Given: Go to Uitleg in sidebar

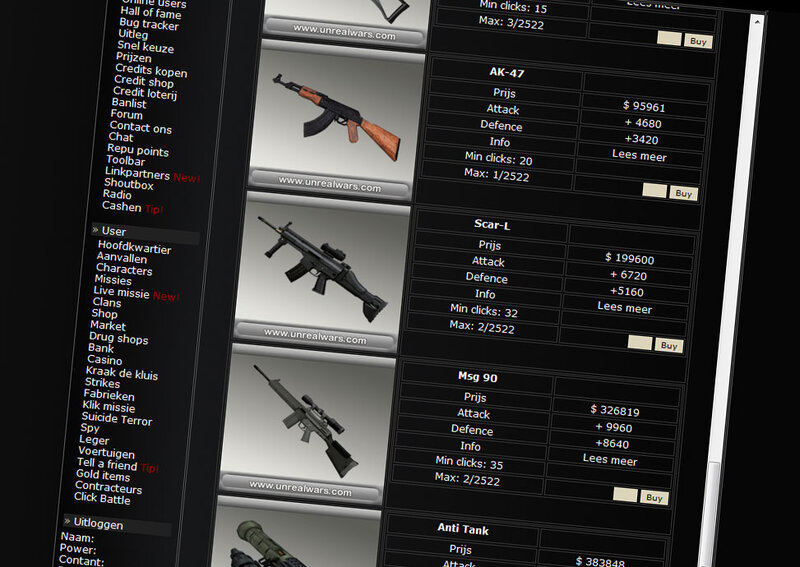Looking at the screenshot, I should click(x=133, y=34).
